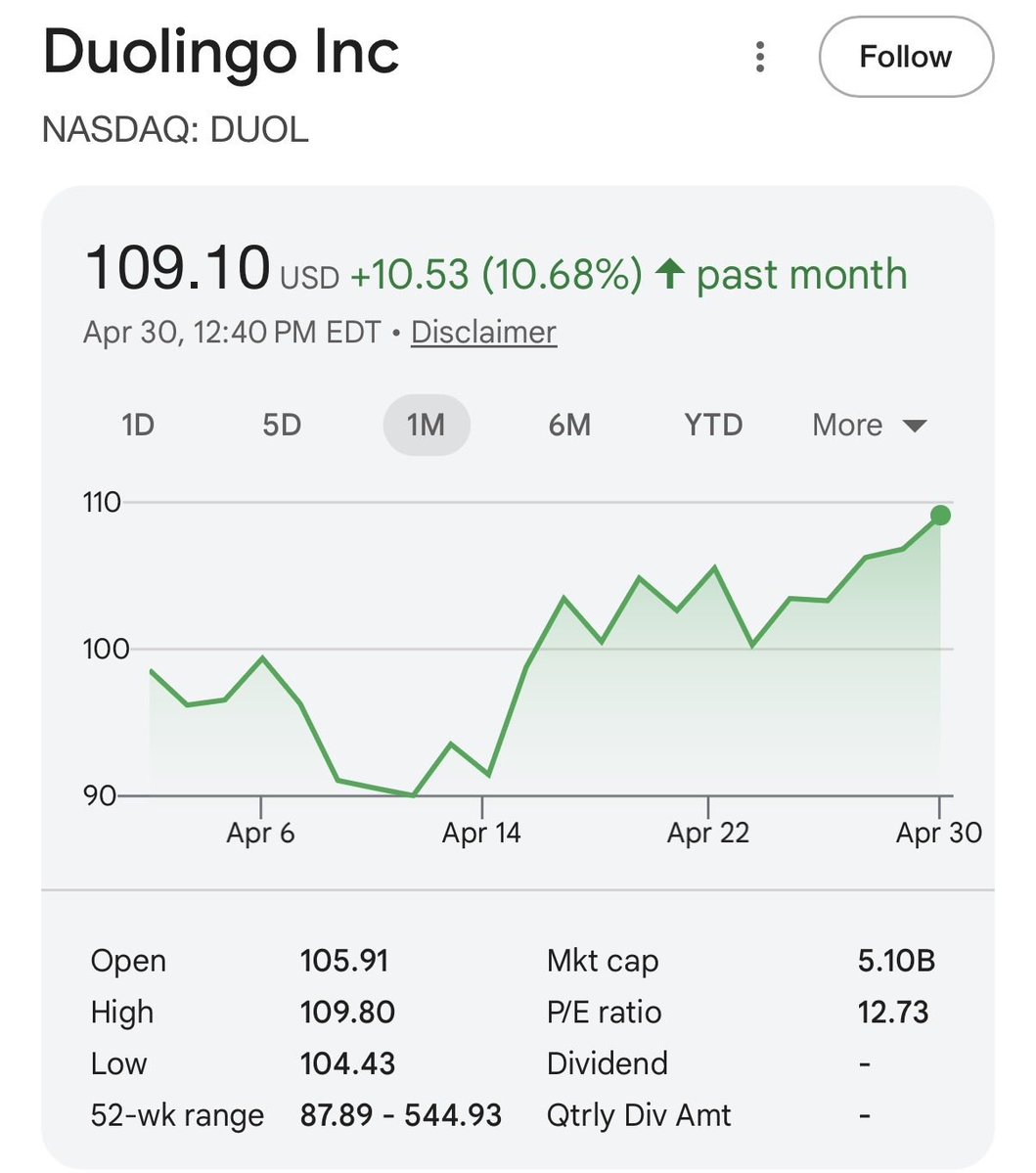Switch chart to YTD range

(713, 425)
